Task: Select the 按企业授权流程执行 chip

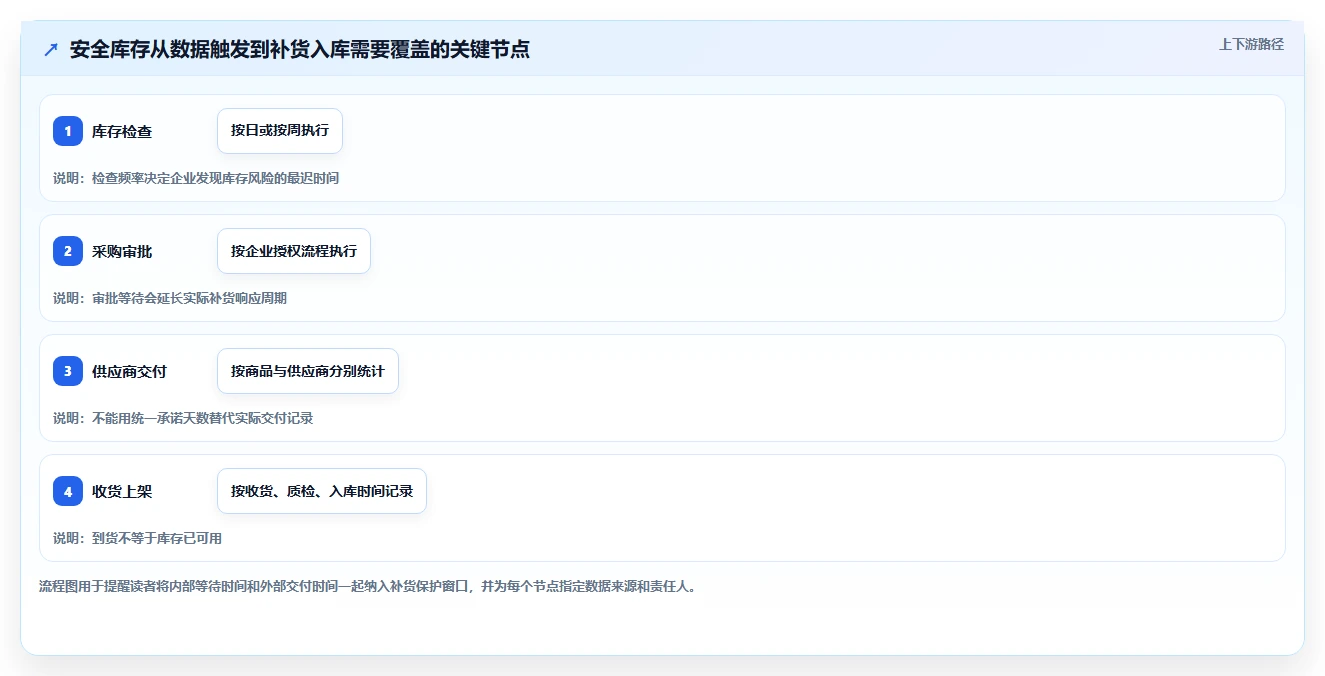Action: coord(294,251)
